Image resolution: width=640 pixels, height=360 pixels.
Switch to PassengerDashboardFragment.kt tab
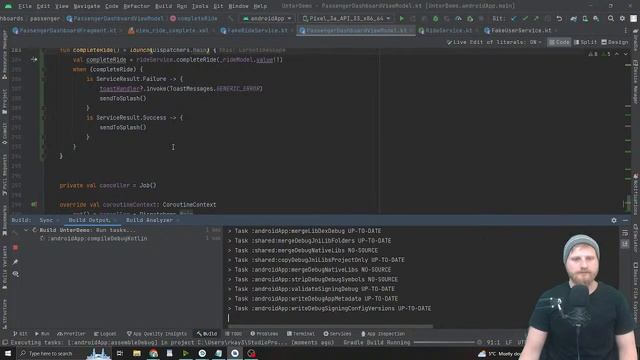pos(68,31)
